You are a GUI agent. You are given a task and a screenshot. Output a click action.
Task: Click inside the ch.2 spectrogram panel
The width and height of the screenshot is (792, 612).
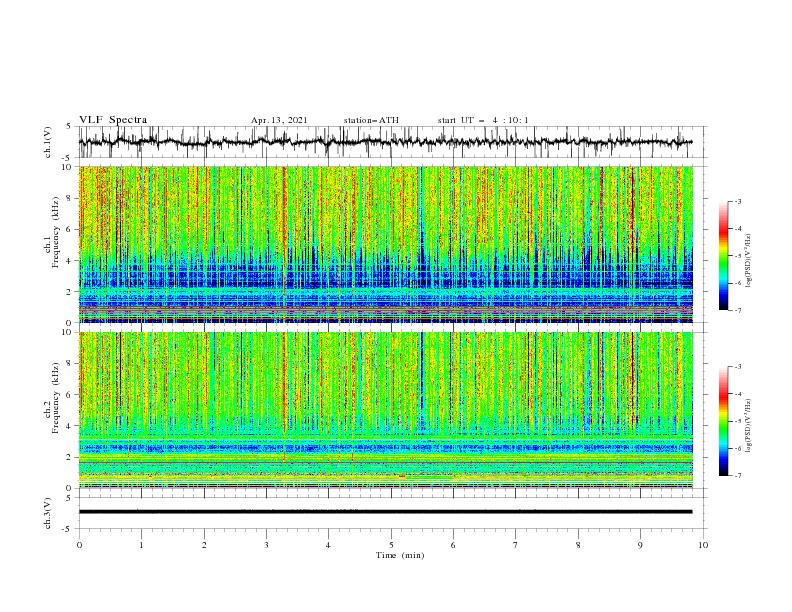386,410
